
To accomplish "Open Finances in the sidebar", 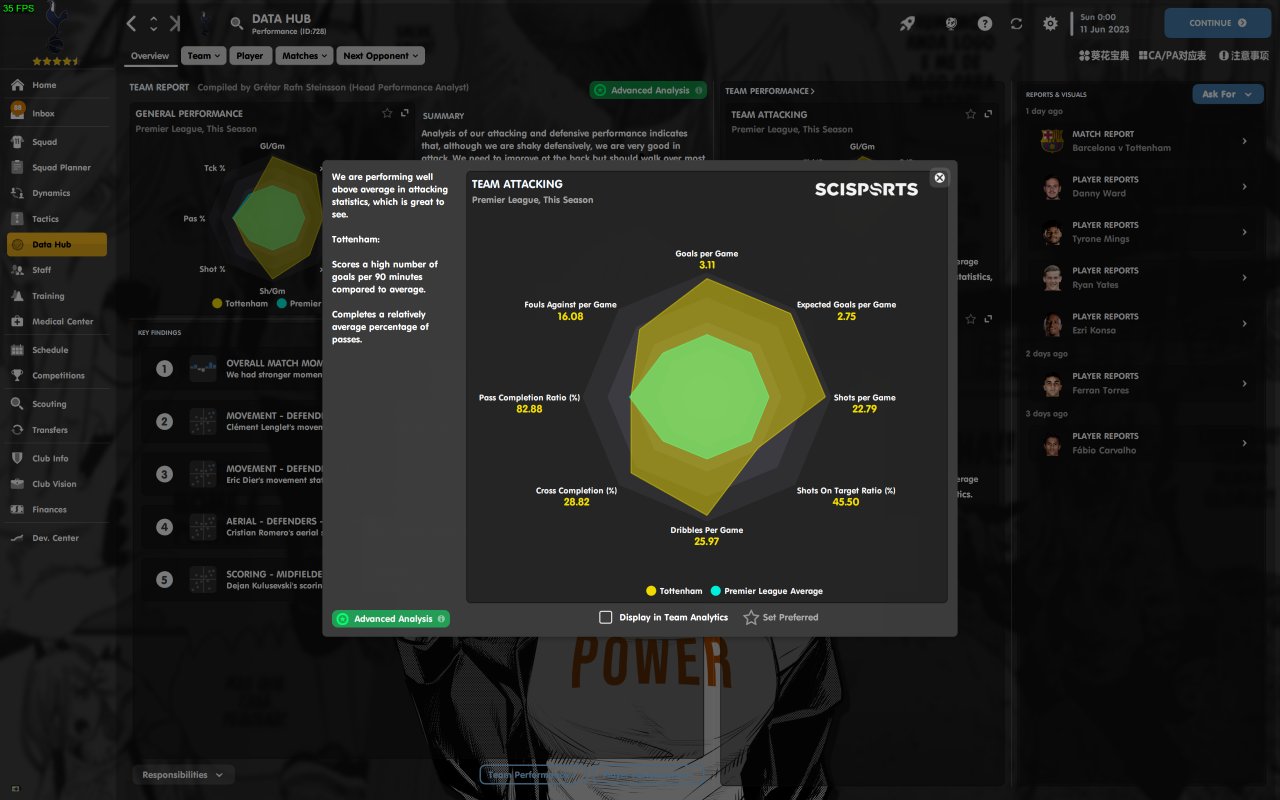I will pyautogui.click(x=56, y=510).
